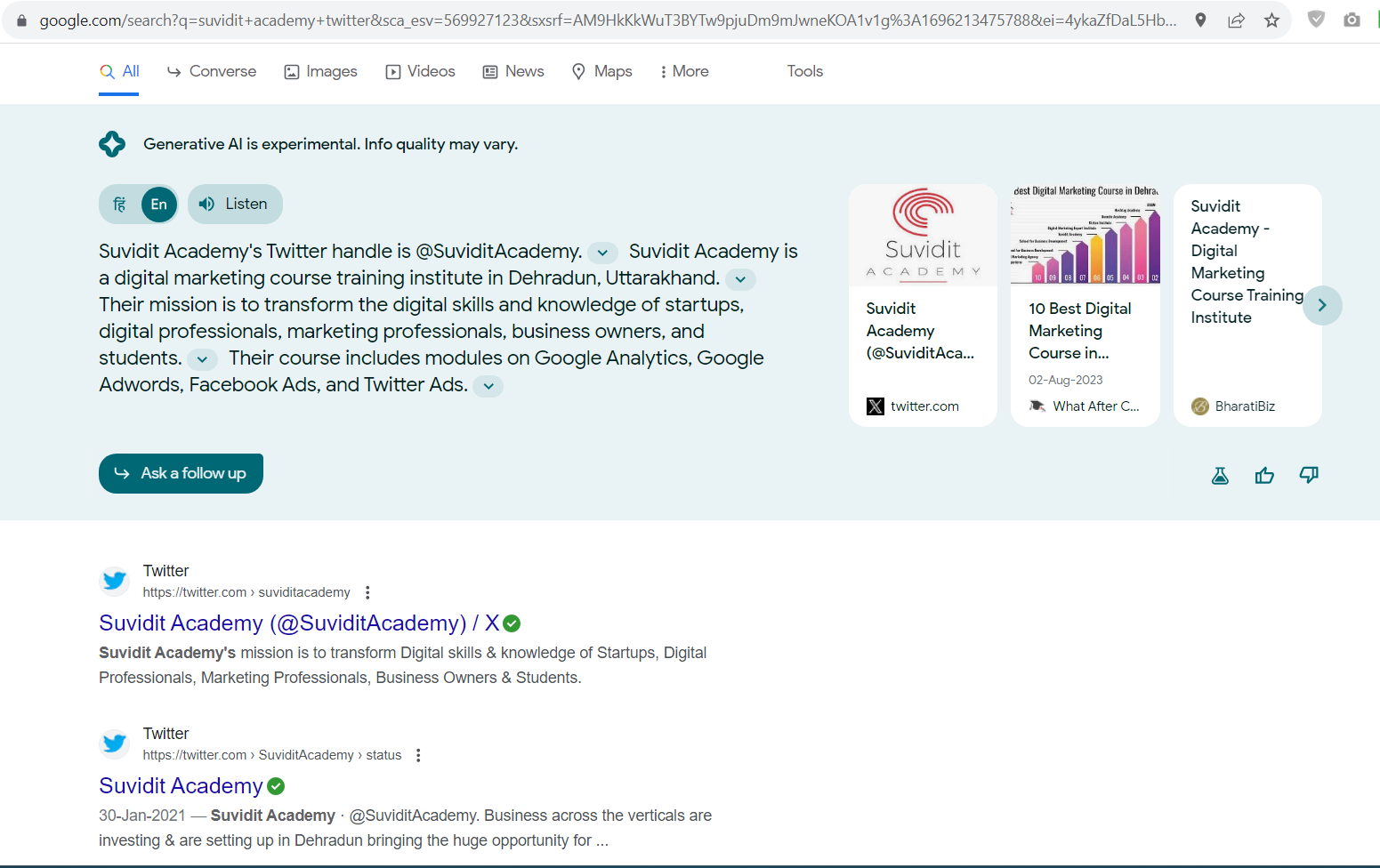Toggle Listen for the AI response
The width and height of the screenshot is (1380, 868).
point(234,204)
